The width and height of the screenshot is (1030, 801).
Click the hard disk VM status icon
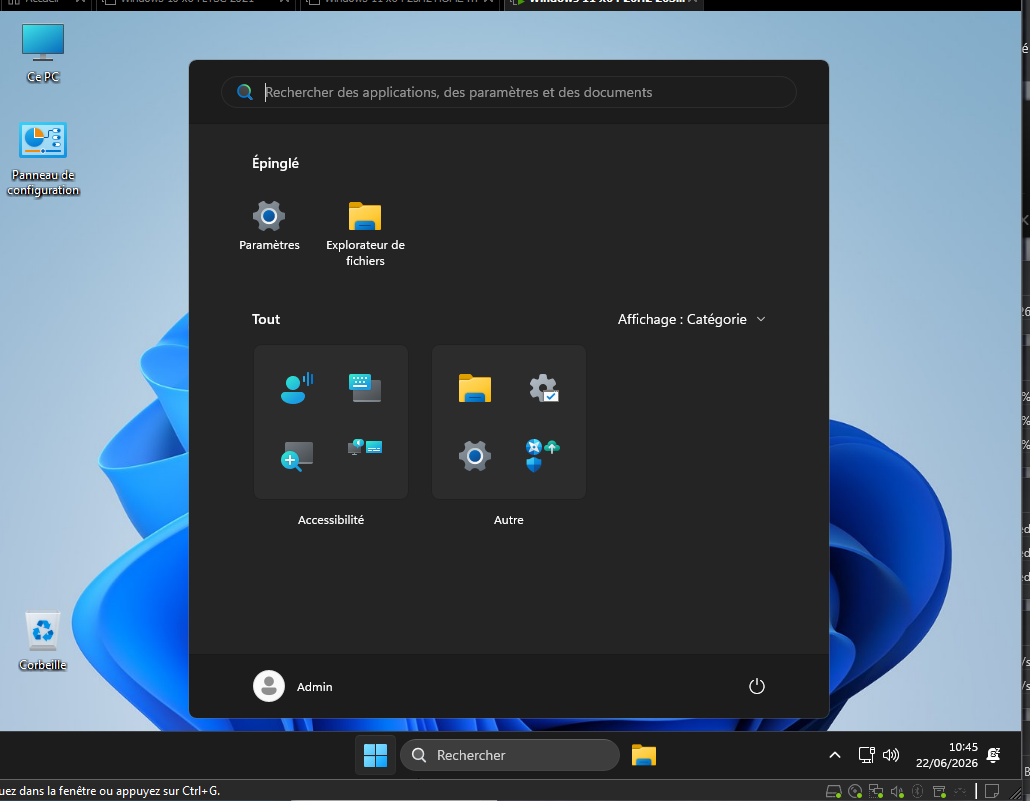[834, 791]
